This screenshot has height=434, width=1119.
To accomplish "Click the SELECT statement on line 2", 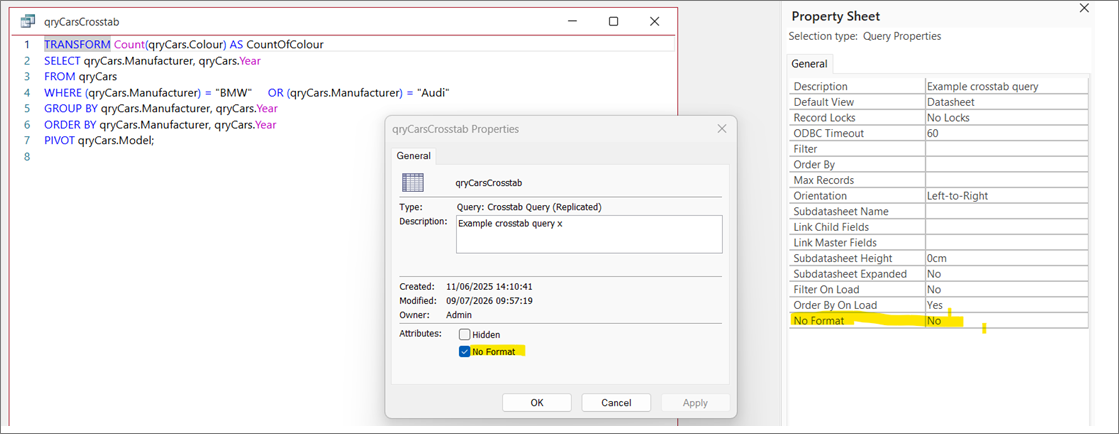I will point(152,61).
